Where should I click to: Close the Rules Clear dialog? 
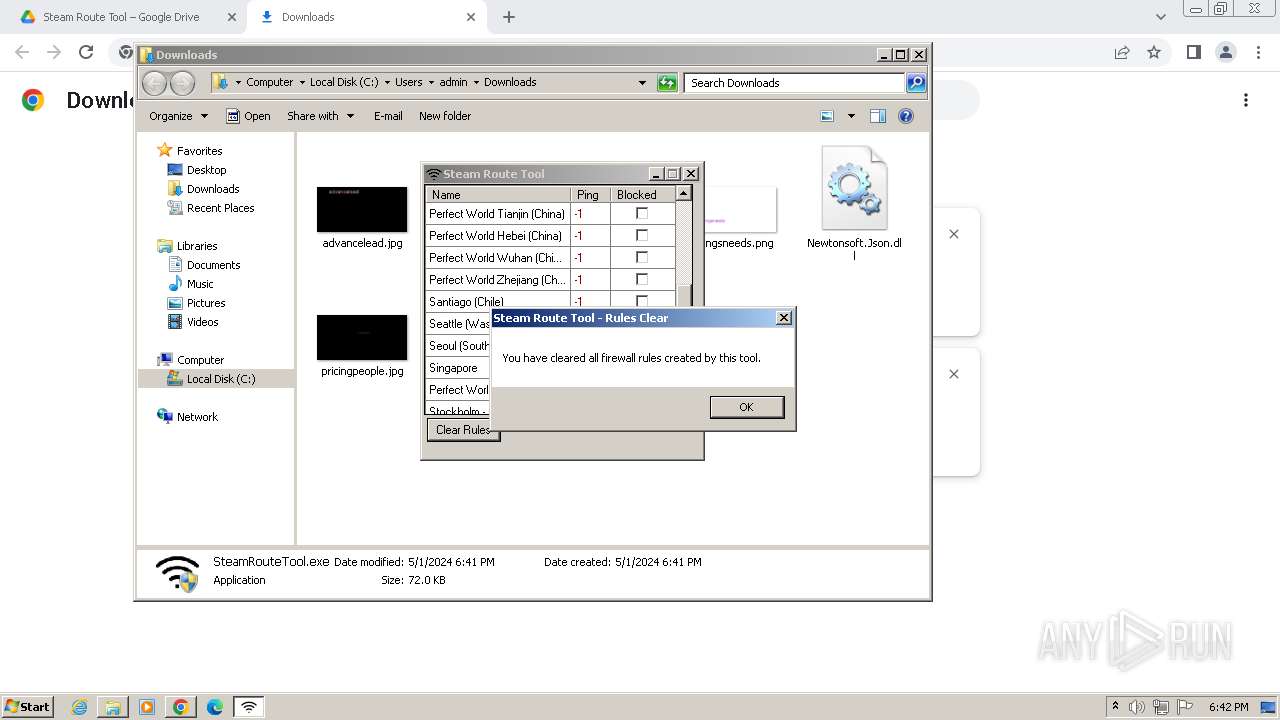click(x=784, y=318)
